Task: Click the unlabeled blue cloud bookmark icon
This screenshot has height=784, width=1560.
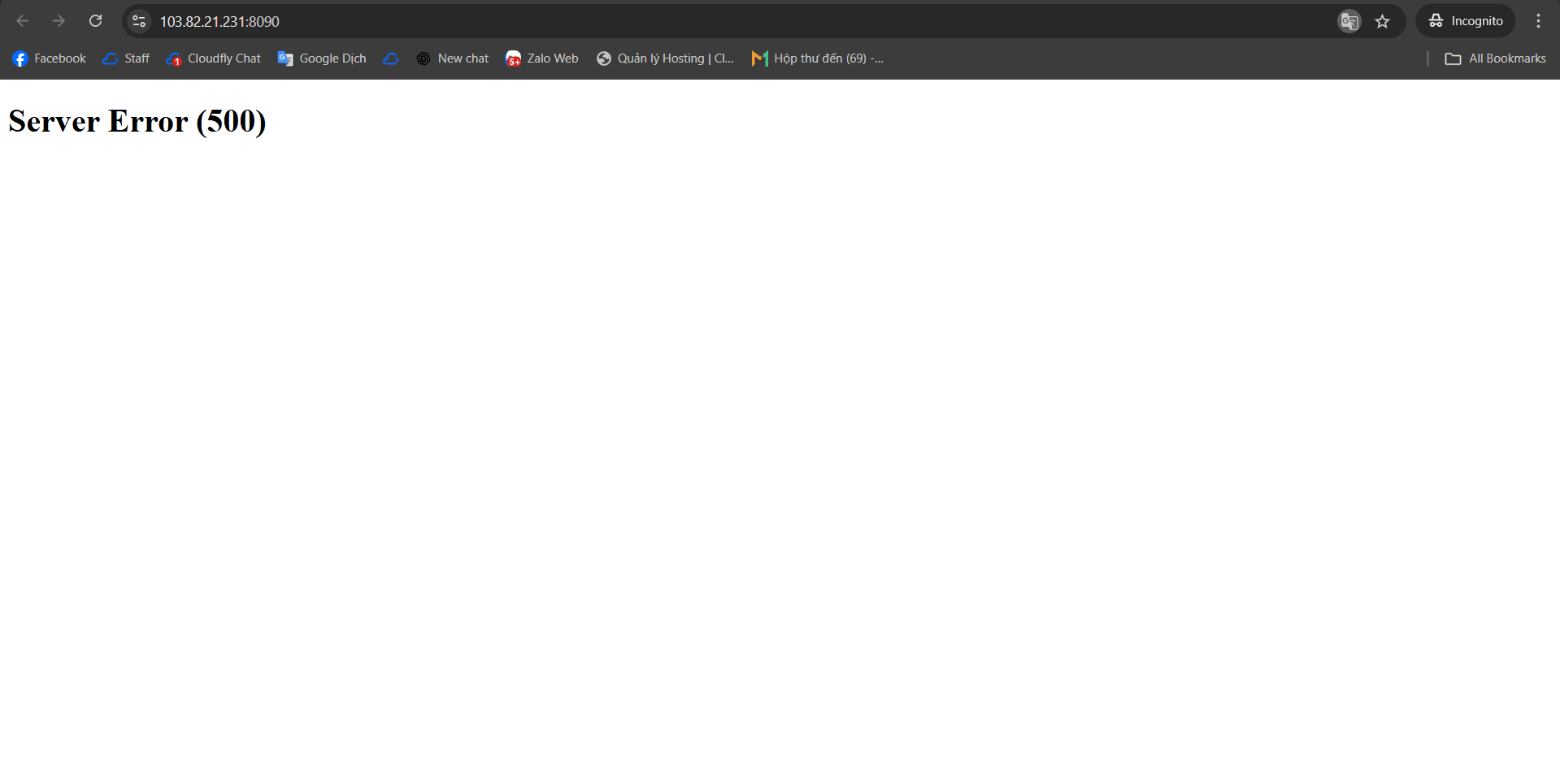Action: pos(391,58)
